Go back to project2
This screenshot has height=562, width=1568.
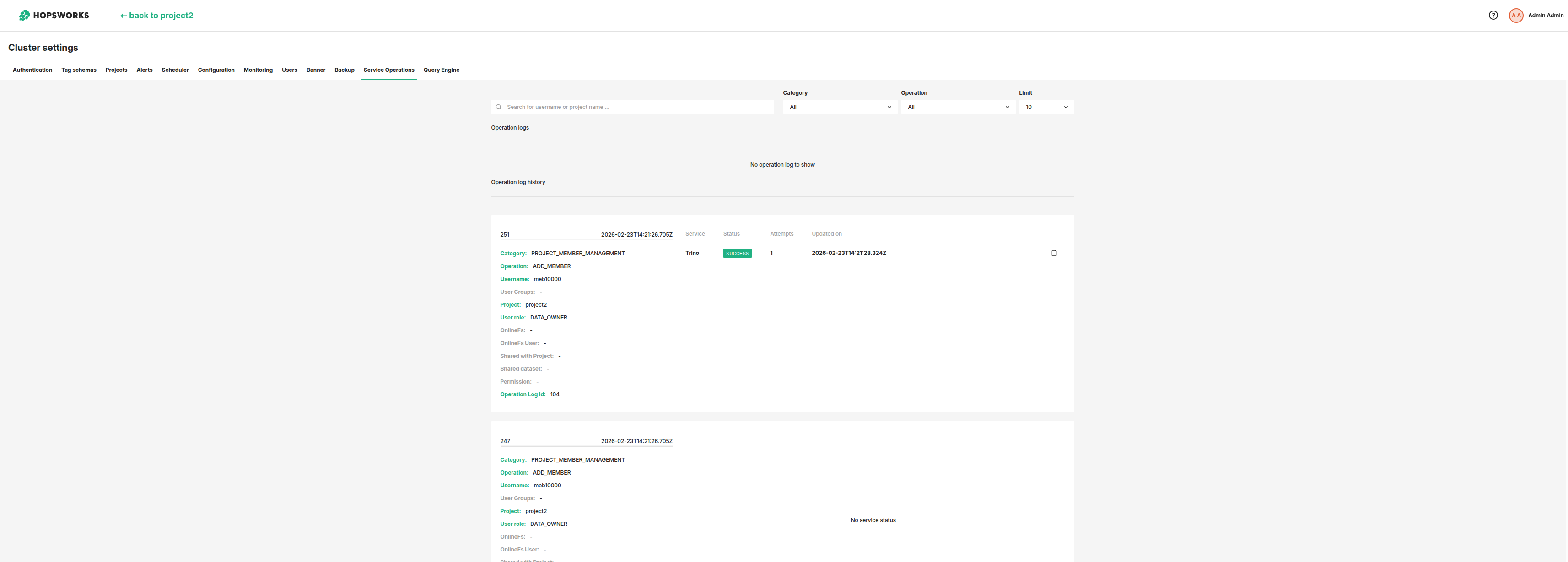click(x=156, y=15)
